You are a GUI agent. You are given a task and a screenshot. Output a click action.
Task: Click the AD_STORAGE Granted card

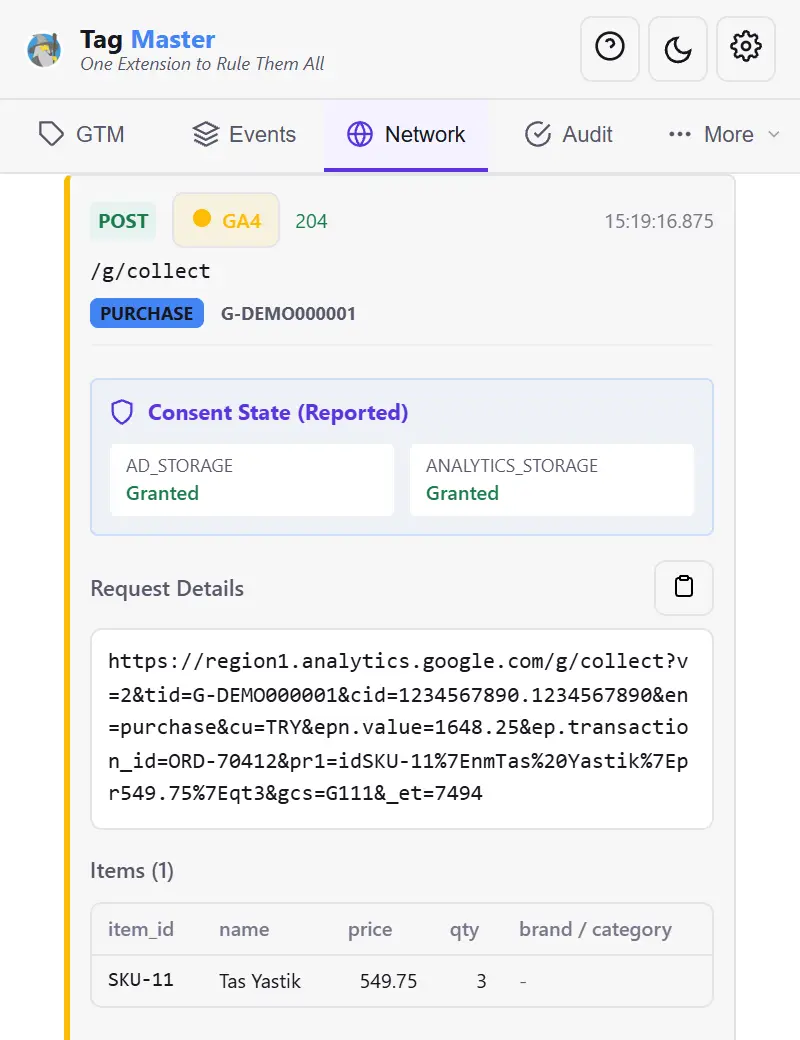click(x=252, y=480)
